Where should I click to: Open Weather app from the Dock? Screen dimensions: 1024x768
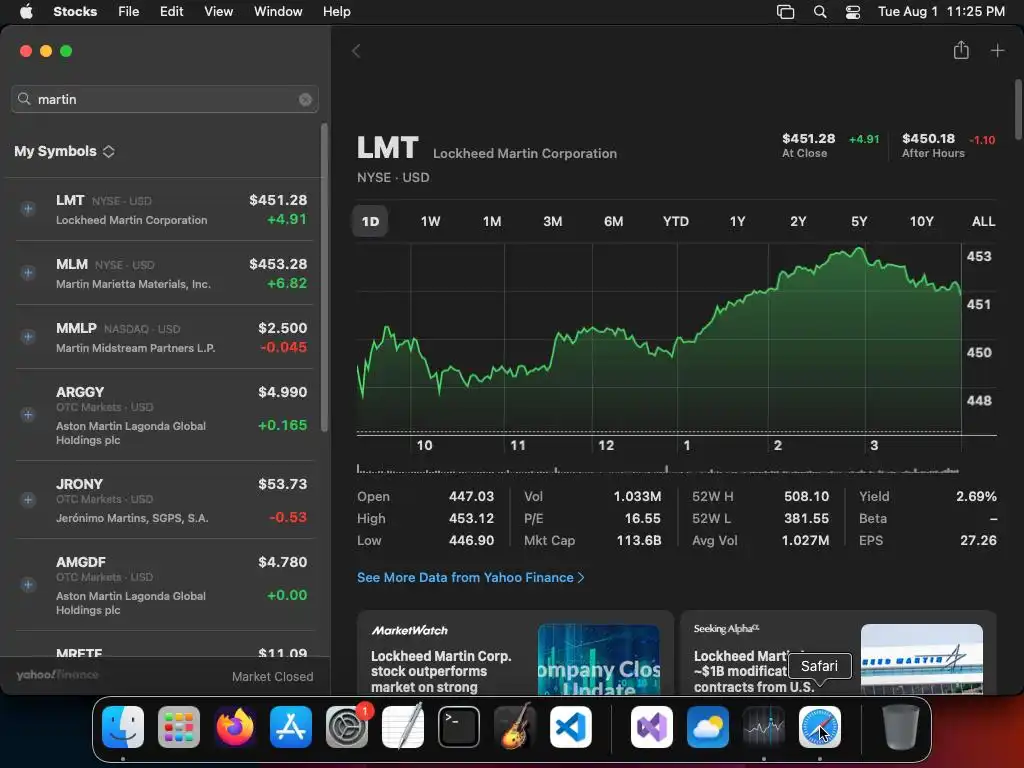[708, 727]
